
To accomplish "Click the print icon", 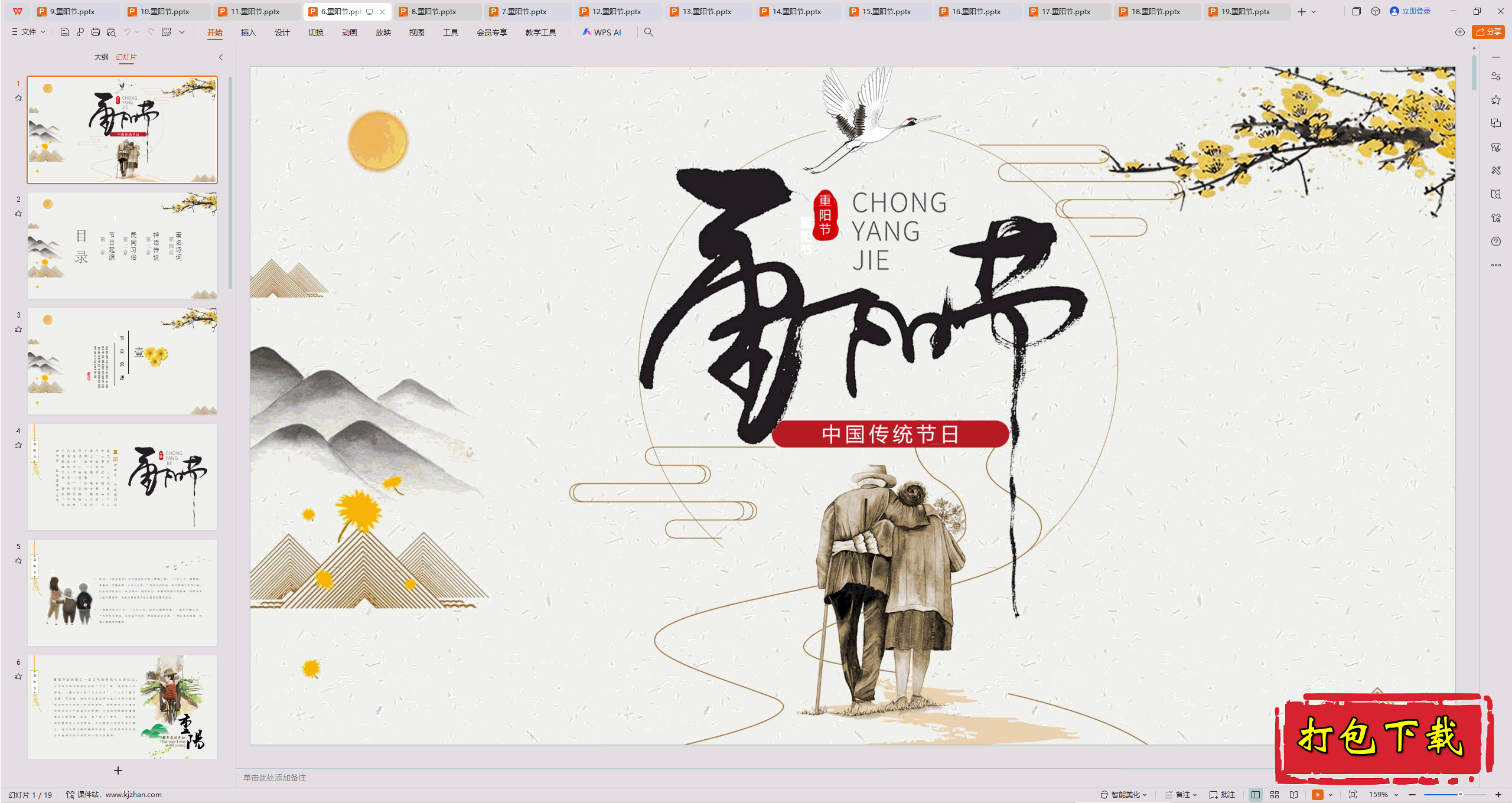I will (96, 32).
